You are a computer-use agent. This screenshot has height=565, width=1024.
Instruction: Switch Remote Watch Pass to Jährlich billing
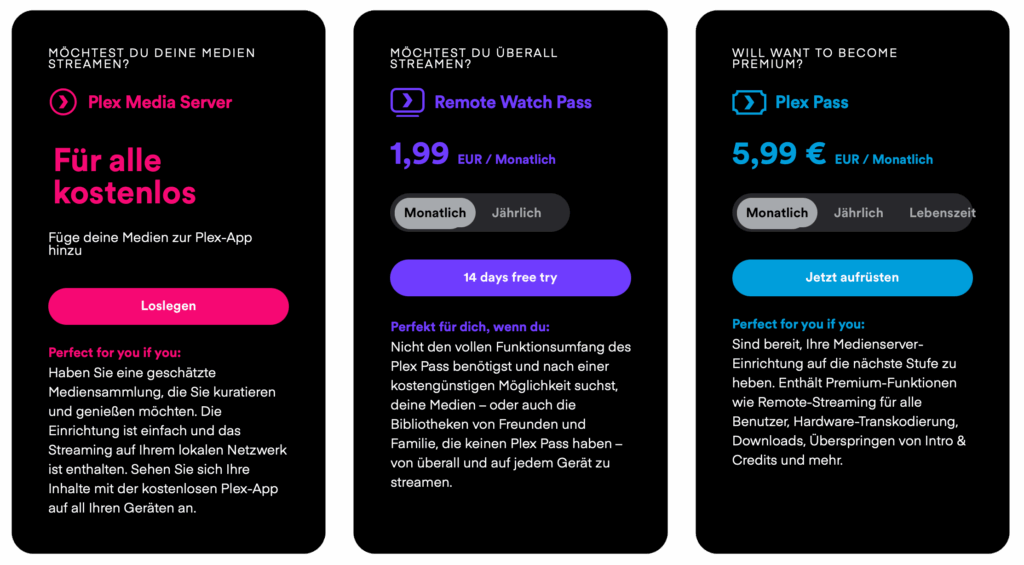[x=516, y=213]
